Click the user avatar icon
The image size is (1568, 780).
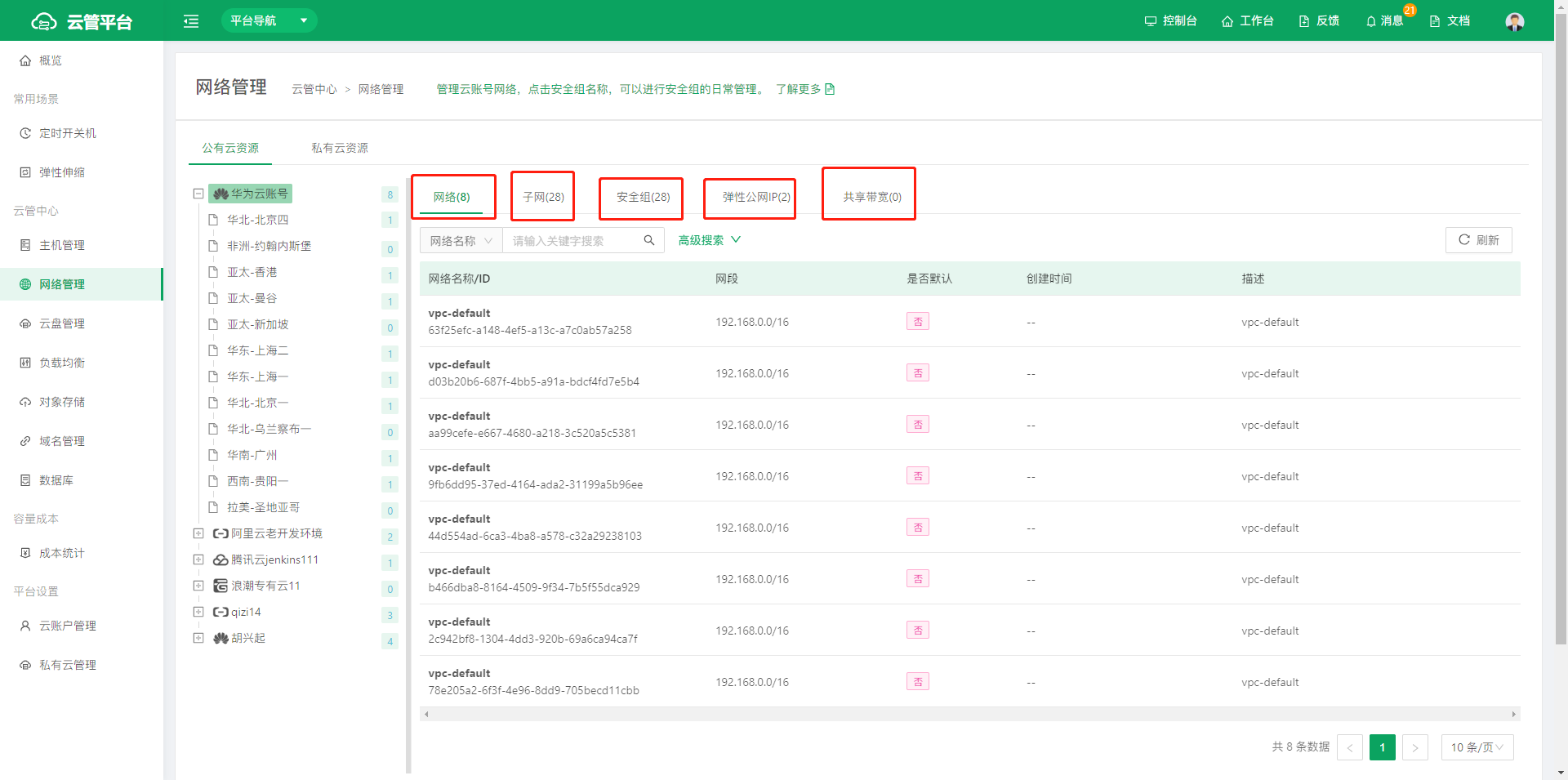coord(1515,21)
